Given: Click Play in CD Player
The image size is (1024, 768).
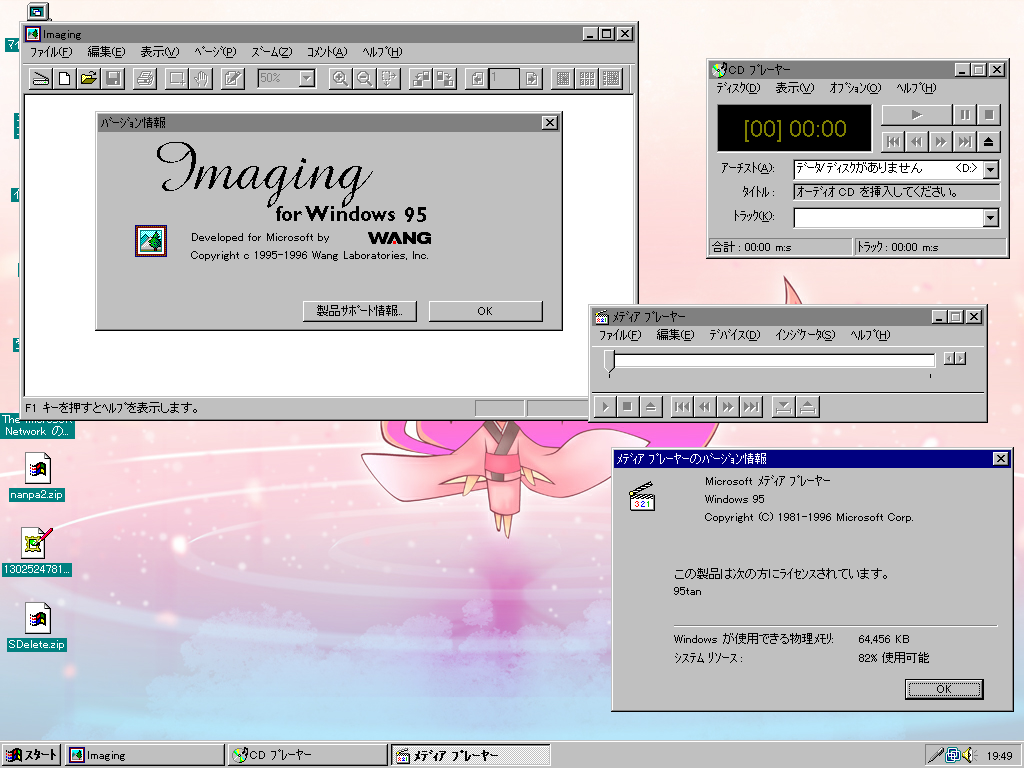Looking at the screenshot, I should 917,115.
